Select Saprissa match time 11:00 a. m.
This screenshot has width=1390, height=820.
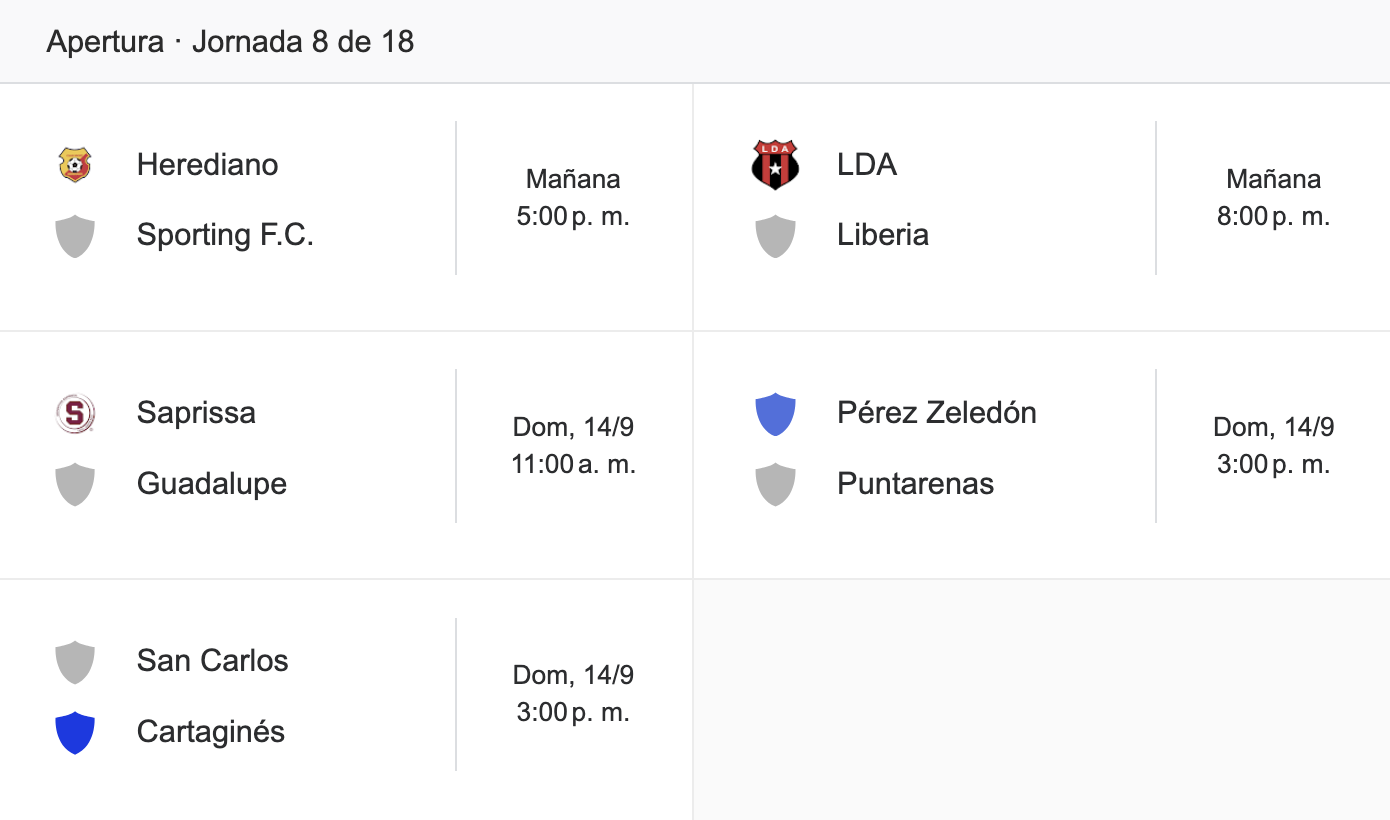tap(573, 464)
